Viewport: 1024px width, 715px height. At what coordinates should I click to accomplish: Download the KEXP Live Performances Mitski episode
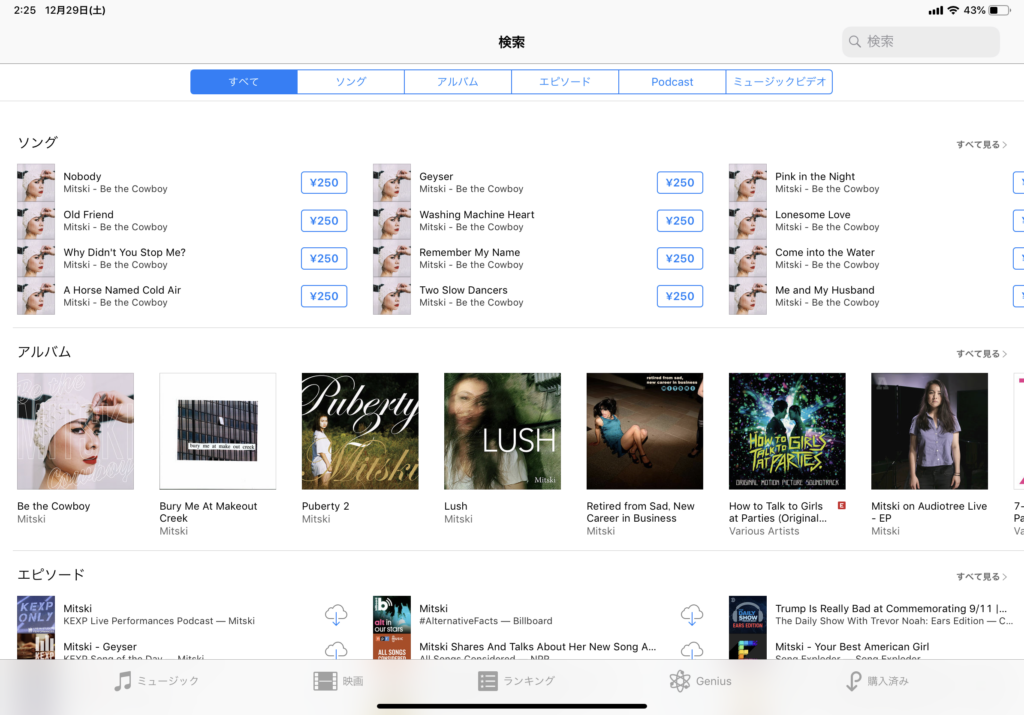[x=336, y=614]
